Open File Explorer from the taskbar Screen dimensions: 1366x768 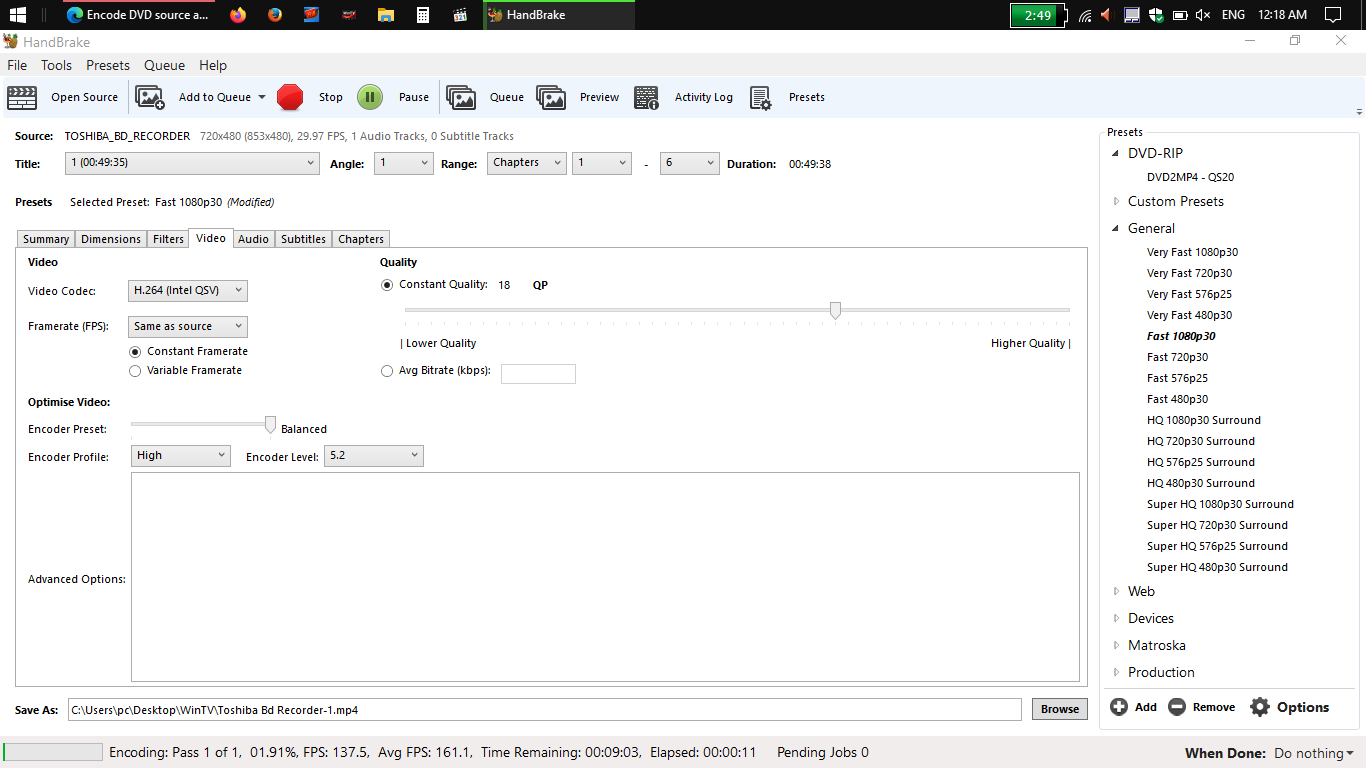[386, 15]
